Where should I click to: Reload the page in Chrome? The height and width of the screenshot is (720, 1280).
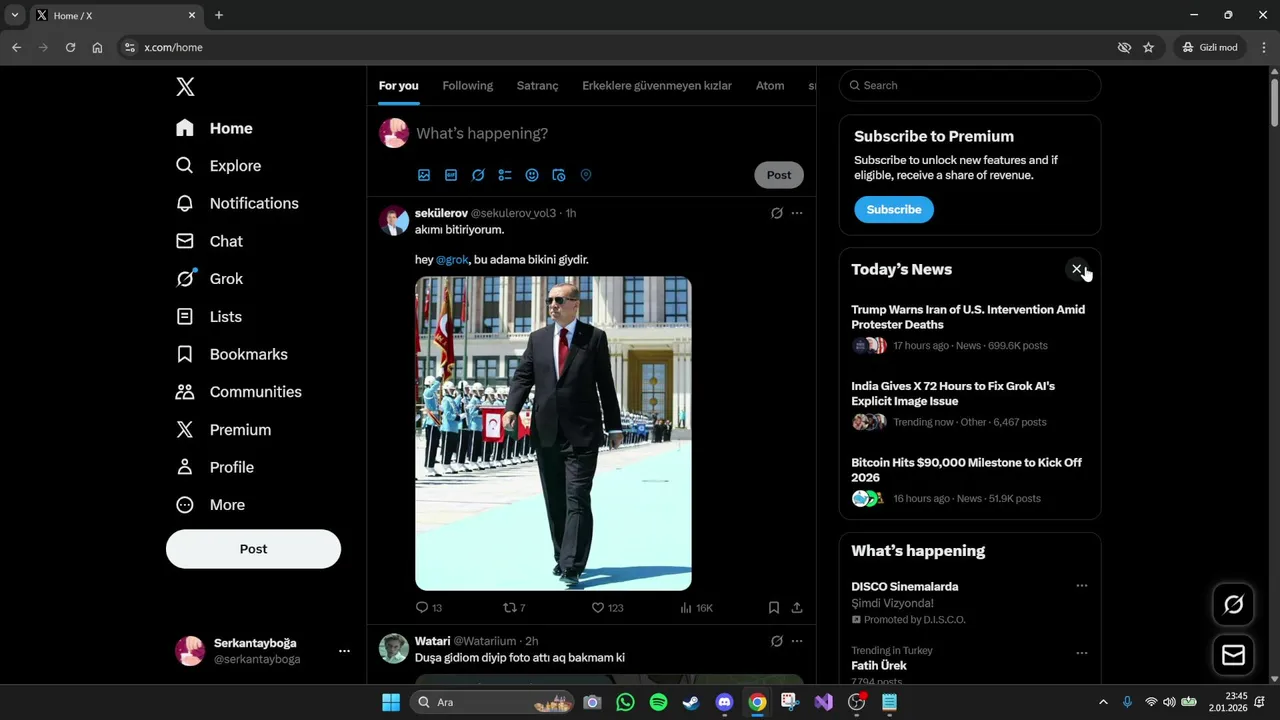click(70, 47)
